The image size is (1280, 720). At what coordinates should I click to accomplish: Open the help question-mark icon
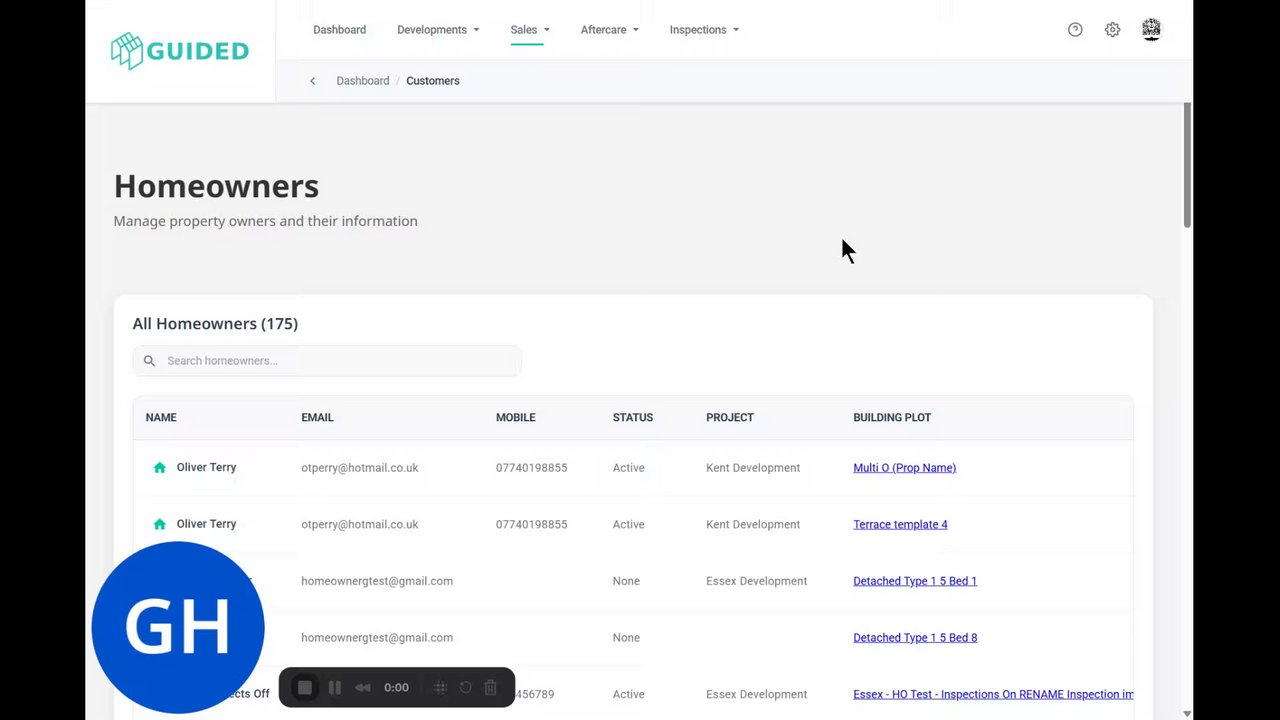click(x=1075, y=30)
